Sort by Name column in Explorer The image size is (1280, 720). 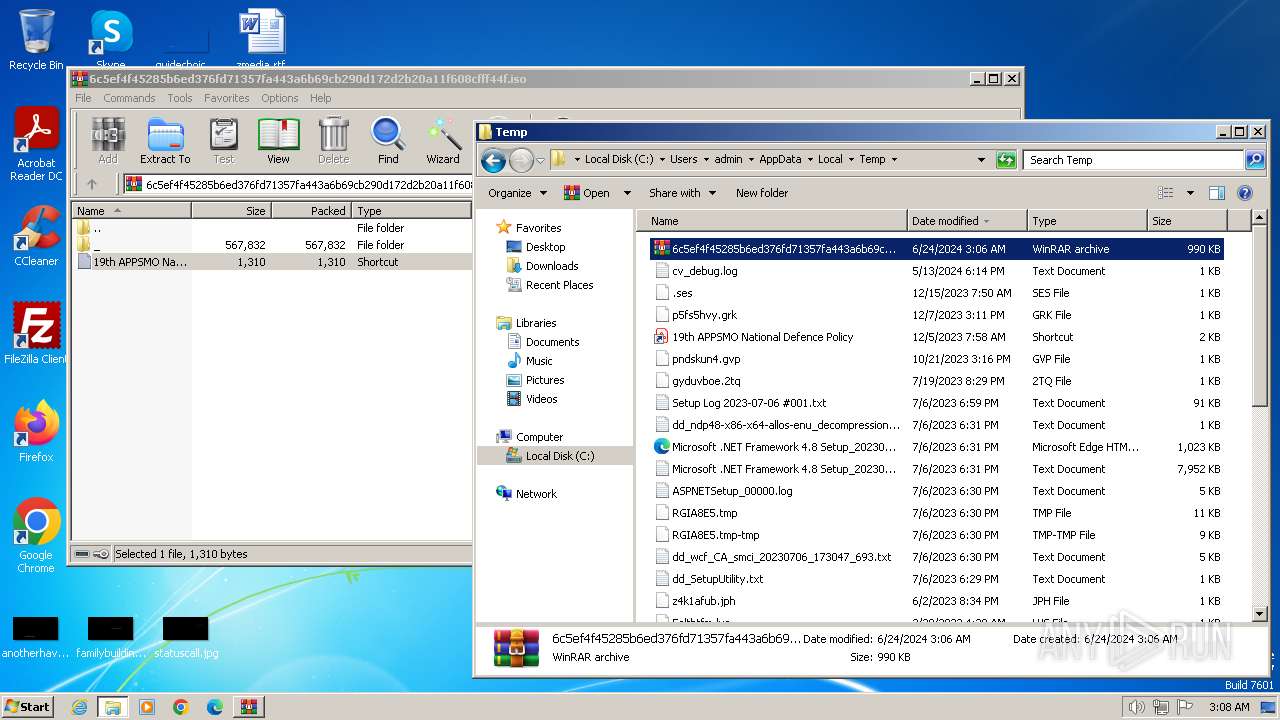[x=772, y=221]
